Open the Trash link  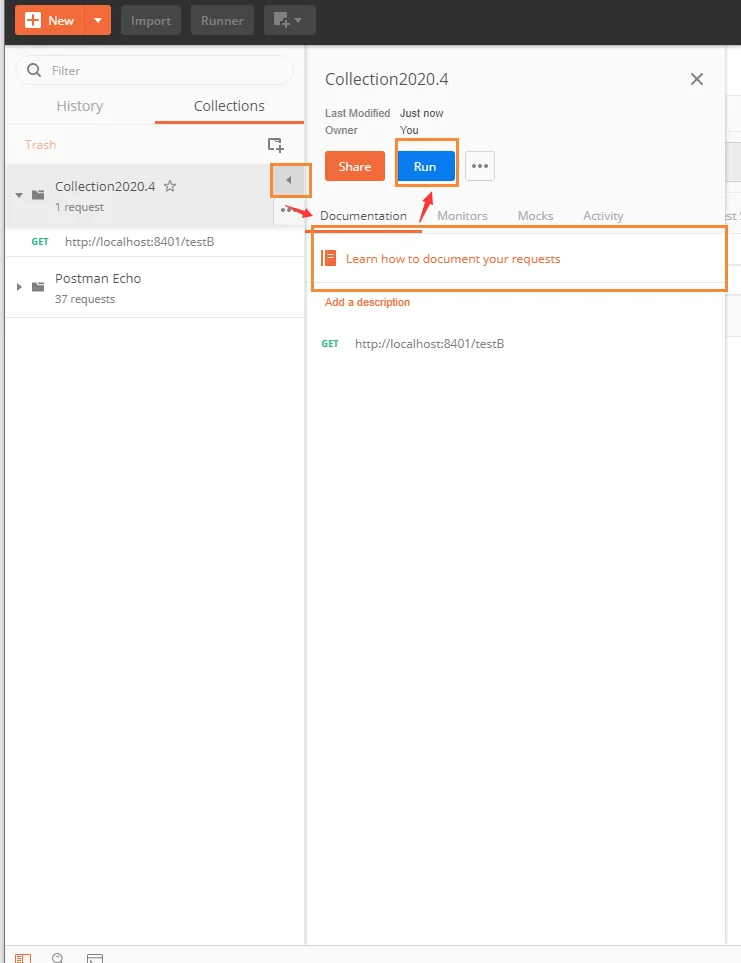tap(40, 144)
